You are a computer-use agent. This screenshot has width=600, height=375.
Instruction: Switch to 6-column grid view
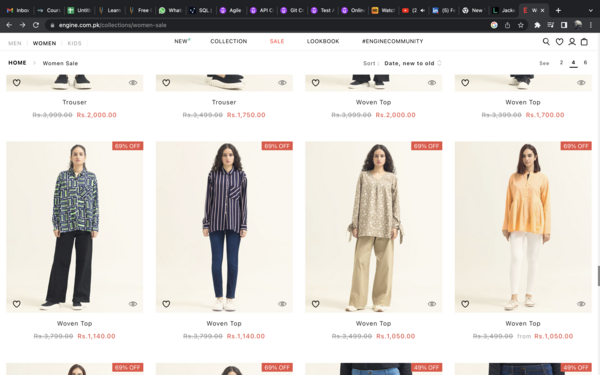(585, 63)
